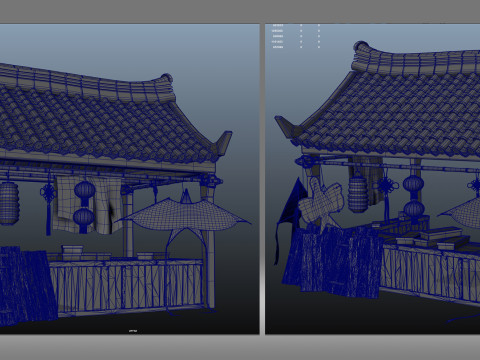Image resolution: width=480 pixels, height=360 pixels.
Task: Select the hanging cloth in the left viewport
Action: tap(87, 204)
